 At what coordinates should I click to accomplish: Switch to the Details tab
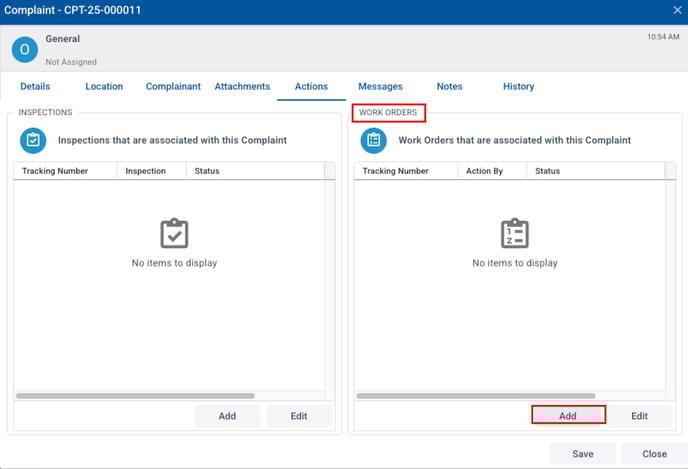click(35, 87)
